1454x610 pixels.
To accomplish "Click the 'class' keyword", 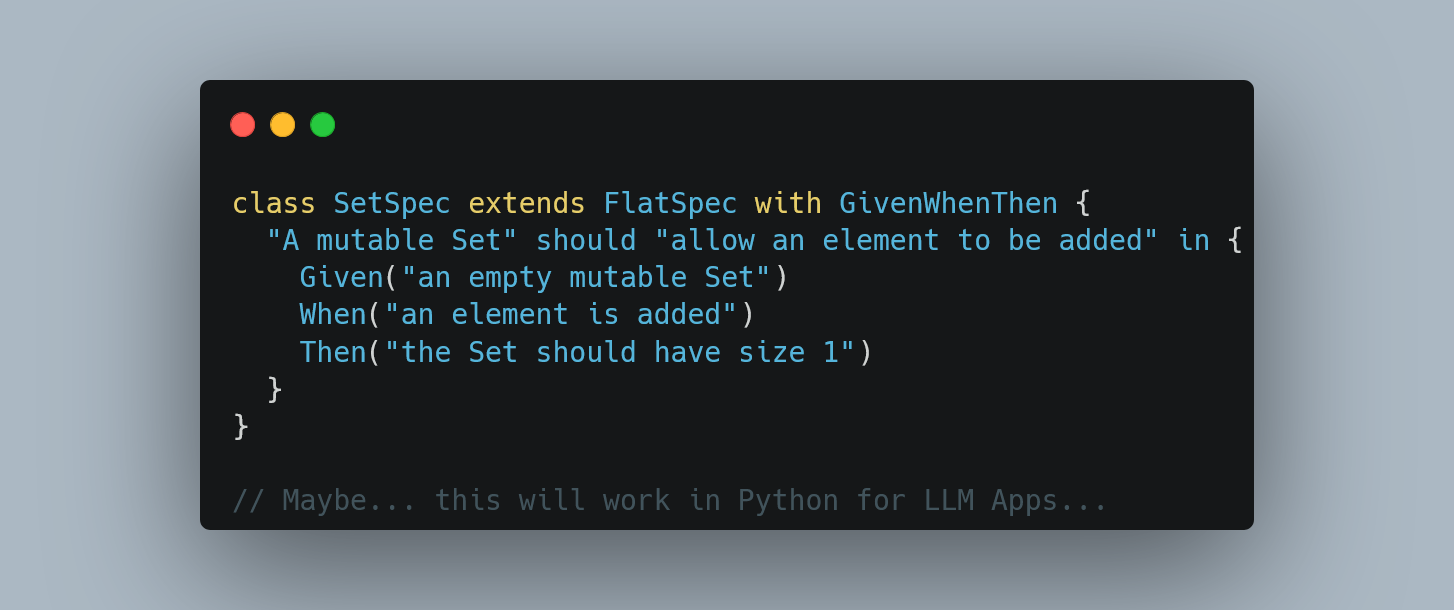I will 274,203.
